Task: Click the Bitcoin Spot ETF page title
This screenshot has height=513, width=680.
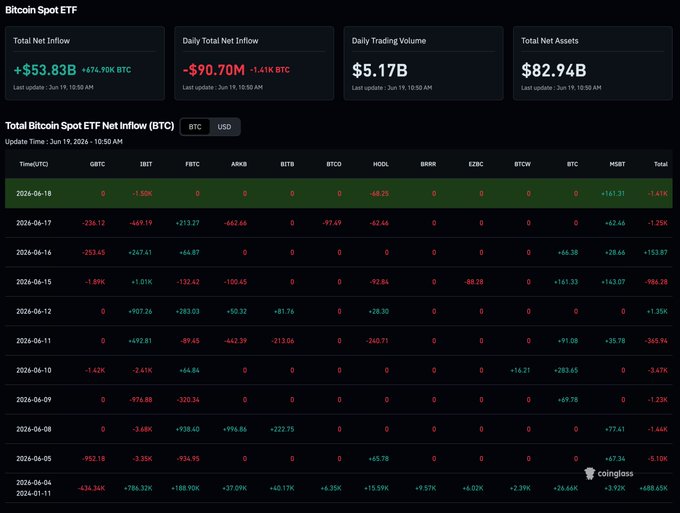Action: point(41,10)
